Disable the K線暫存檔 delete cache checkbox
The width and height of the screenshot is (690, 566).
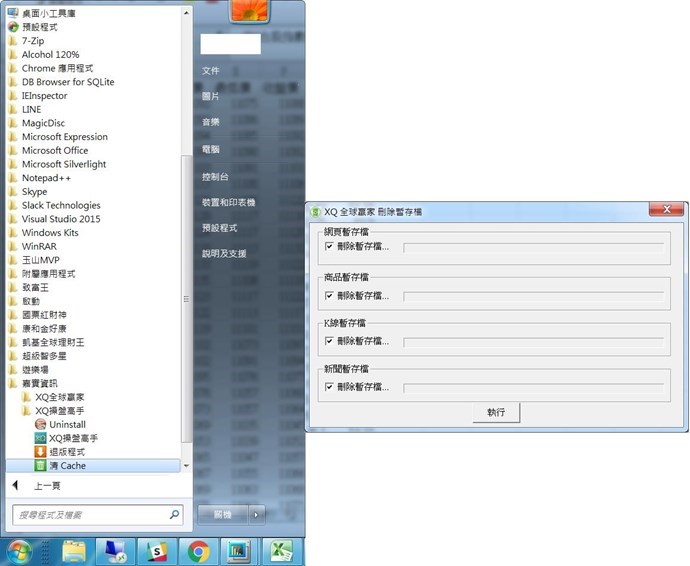click(x=329, y=341)
